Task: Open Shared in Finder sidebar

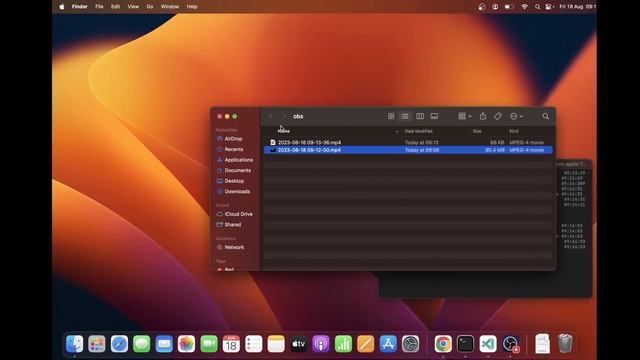Action: (229, 224)
